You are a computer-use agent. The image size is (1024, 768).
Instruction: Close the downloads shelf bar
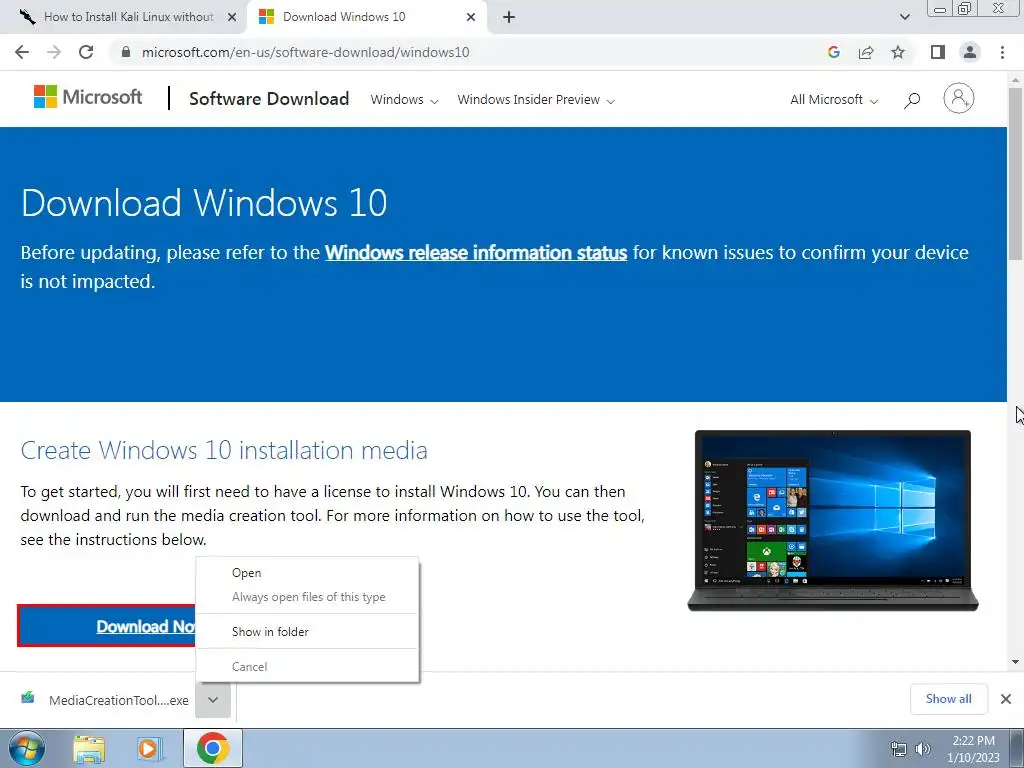pos(1006,699)
